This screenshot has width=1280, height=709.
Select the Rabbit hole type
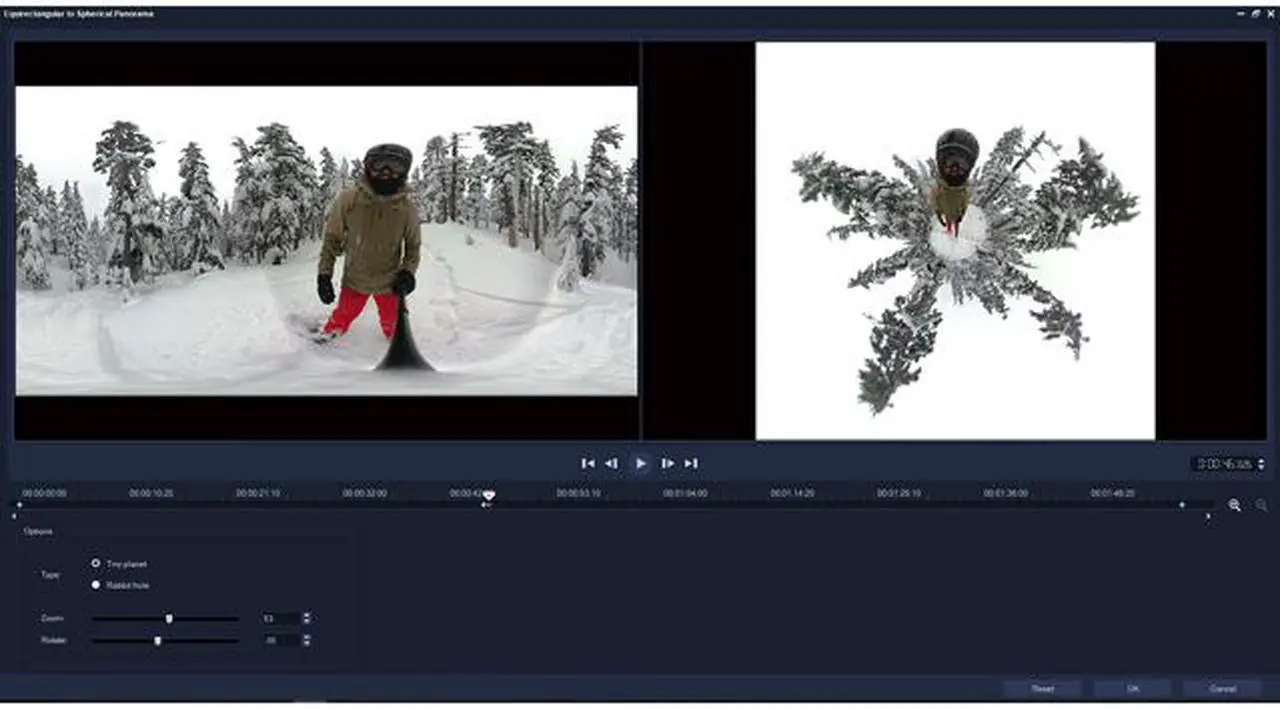click(96, 584)
